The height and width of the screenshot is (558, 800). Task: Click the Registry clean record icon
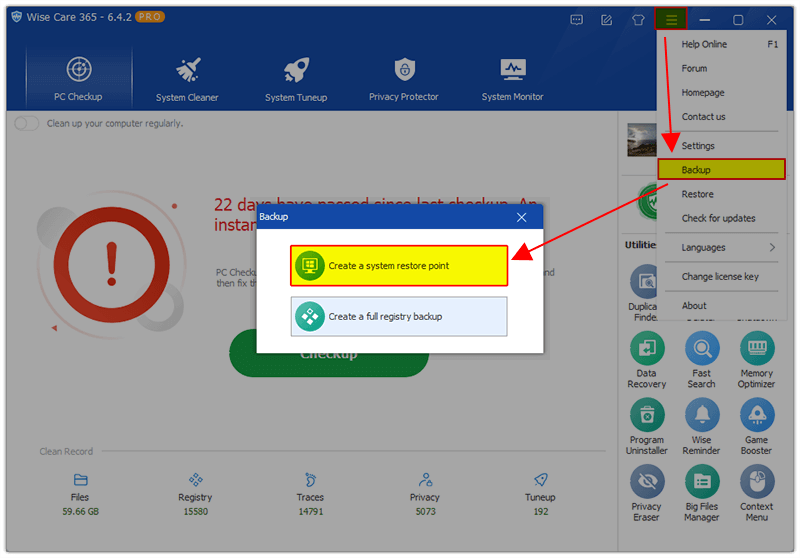coord(195,480)
